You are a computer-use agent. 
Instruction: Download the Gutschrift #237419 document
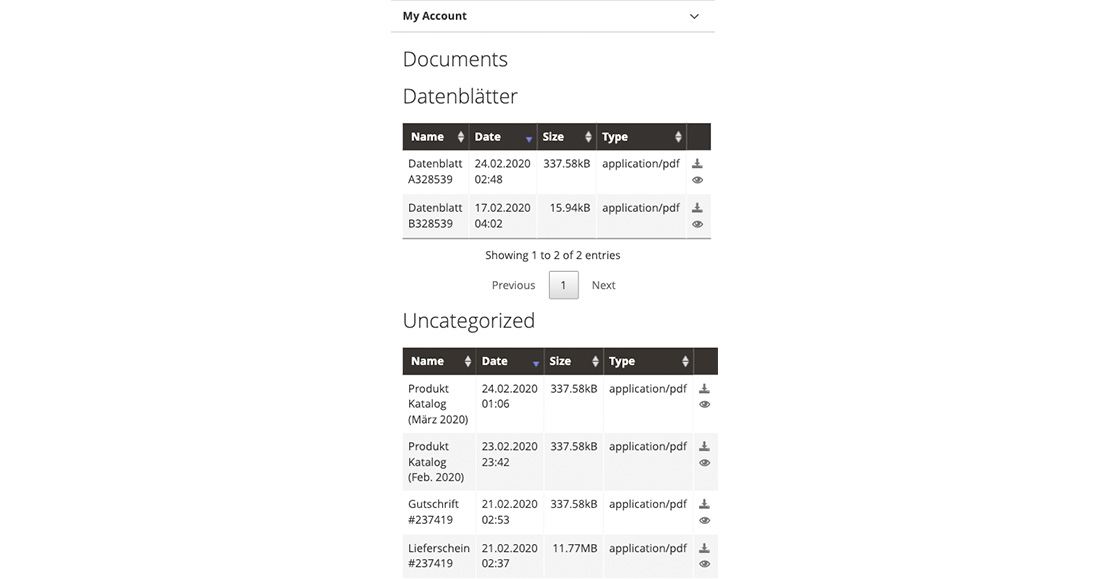pyautogui.click(x=704, y=503)
